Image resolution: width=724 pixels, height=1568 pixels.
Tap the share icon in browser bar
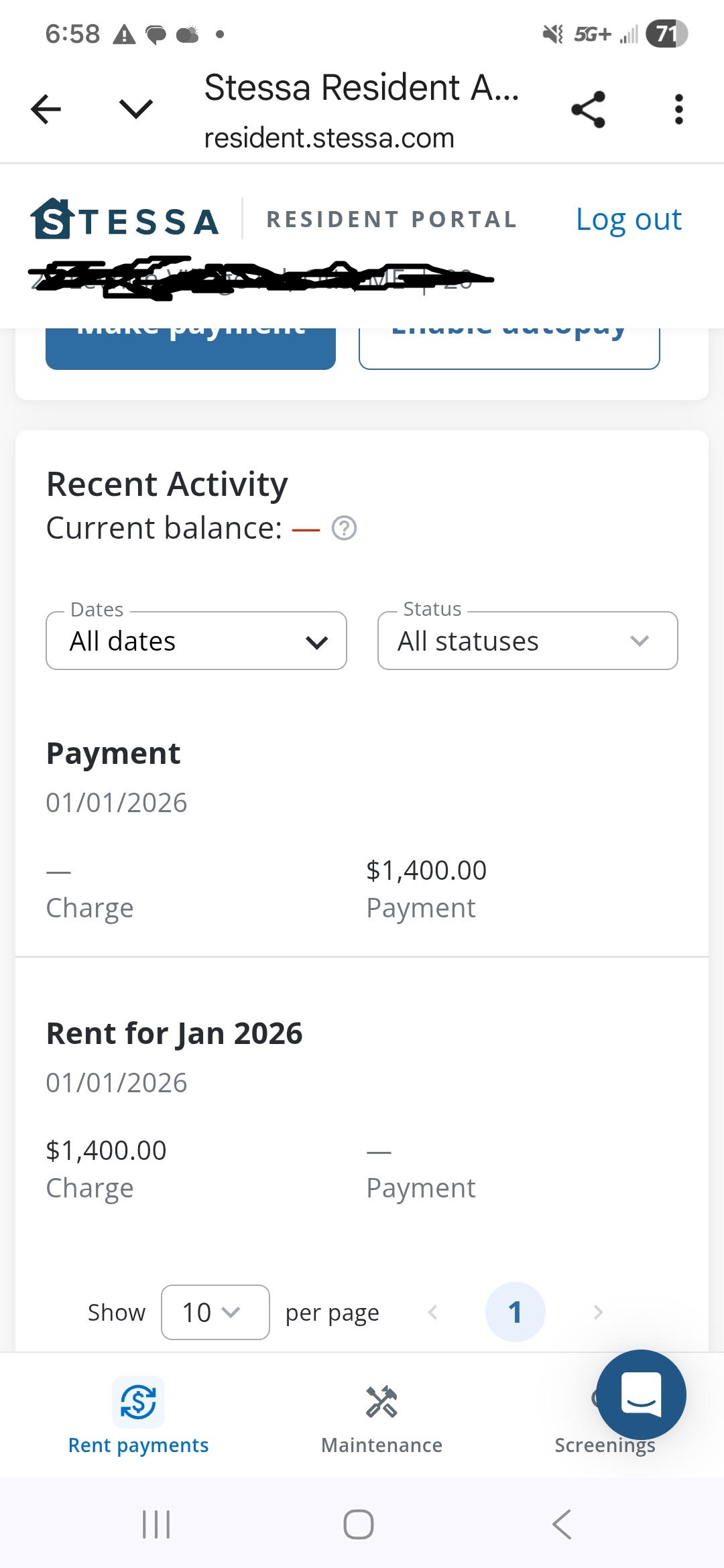[x=588, y=109]
